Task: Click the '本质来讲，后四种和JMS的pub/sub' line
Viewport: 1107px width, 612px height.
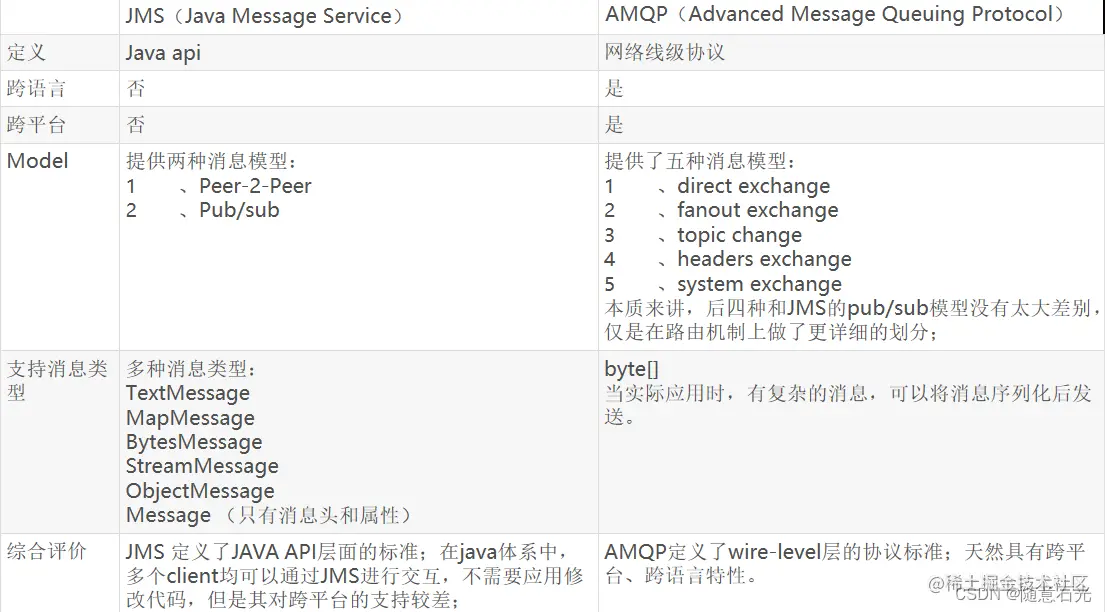Action: (x=853, y=308)
